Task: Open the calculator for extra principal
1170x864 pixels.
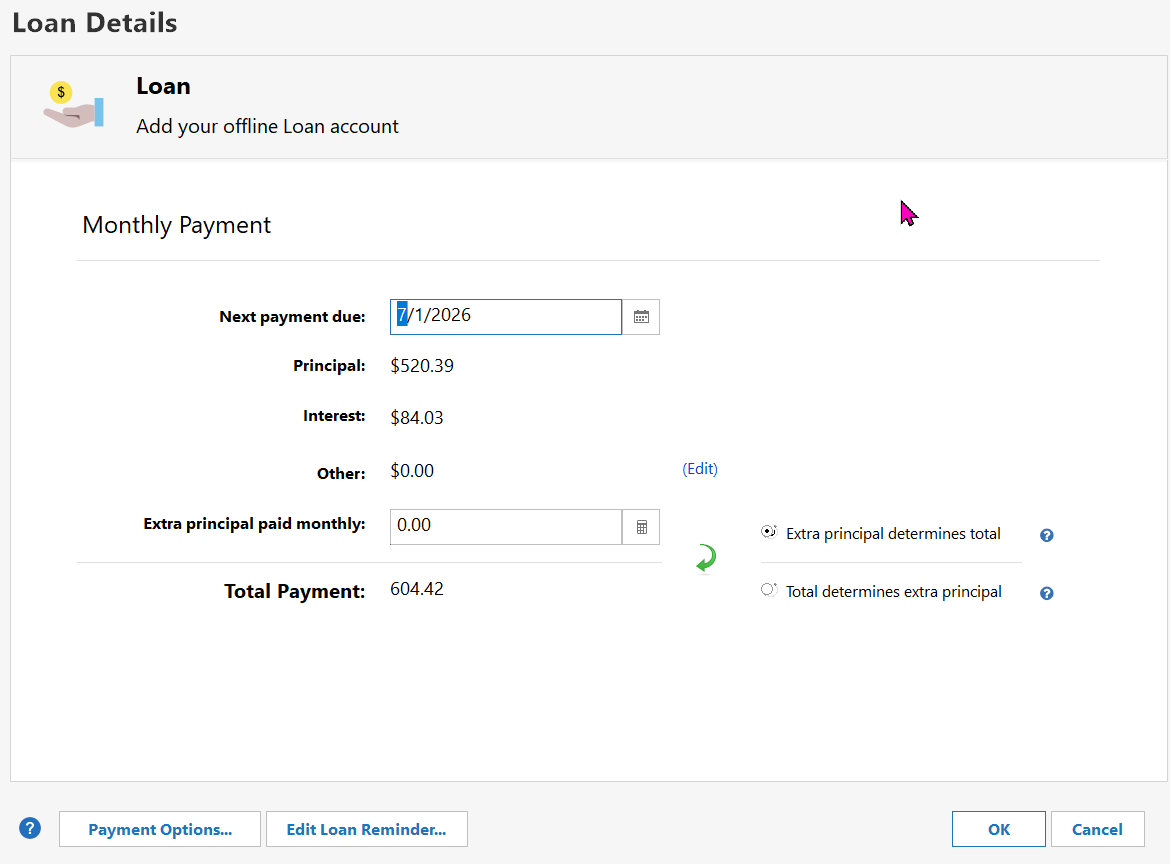Action: (641, 527)
